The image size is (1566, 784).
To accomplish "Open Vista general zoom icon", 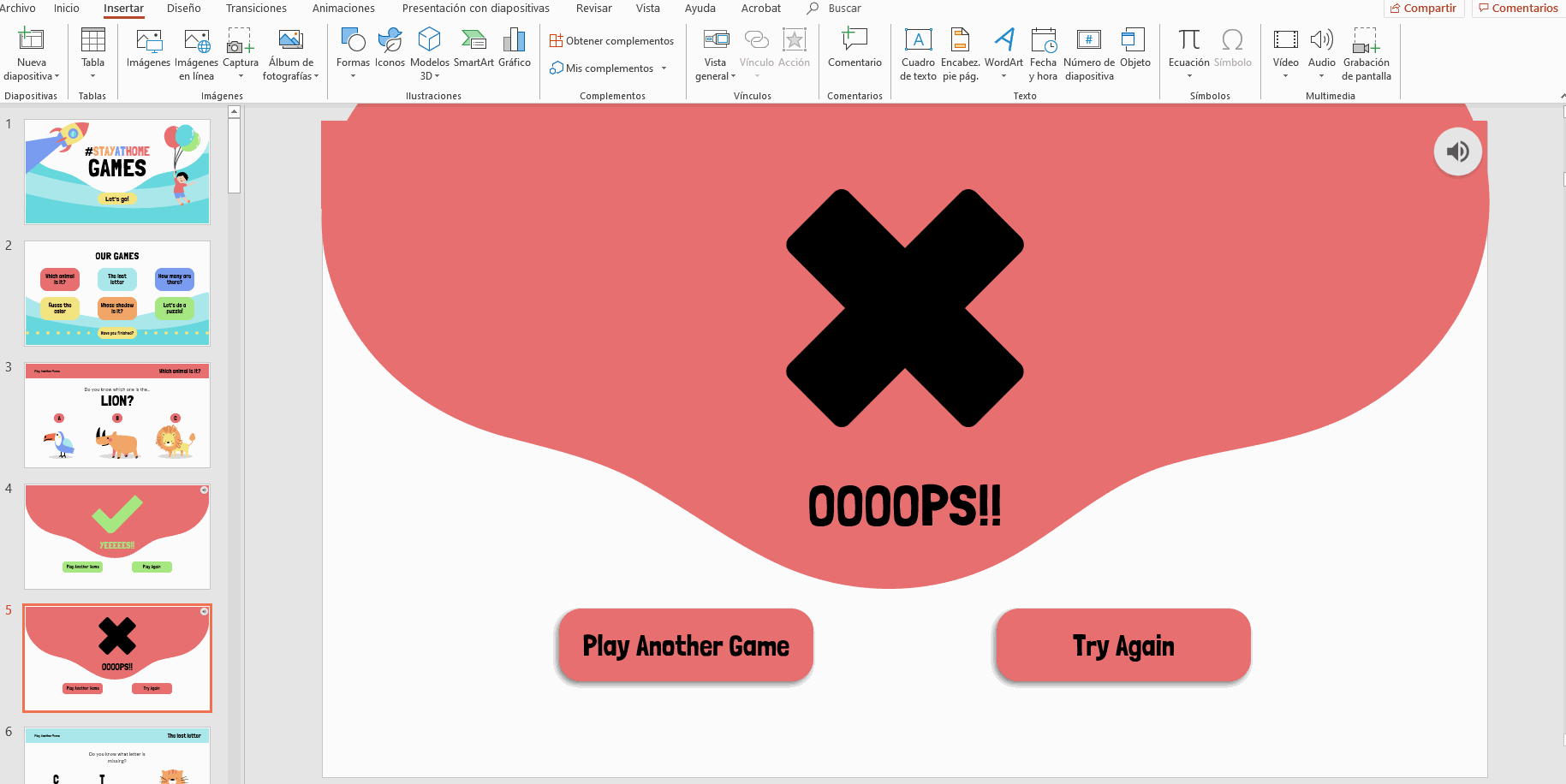I will [716, 39].
